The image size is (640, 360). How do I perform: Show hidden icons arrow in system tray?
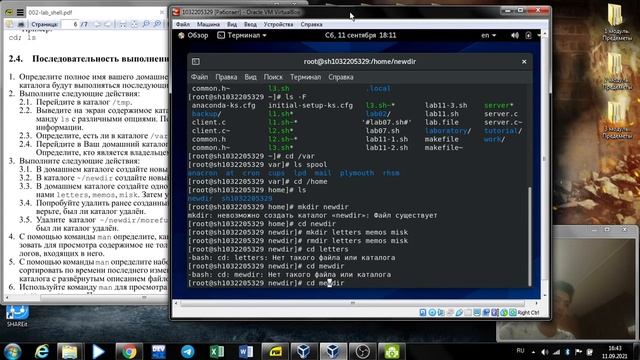[533, 352]
